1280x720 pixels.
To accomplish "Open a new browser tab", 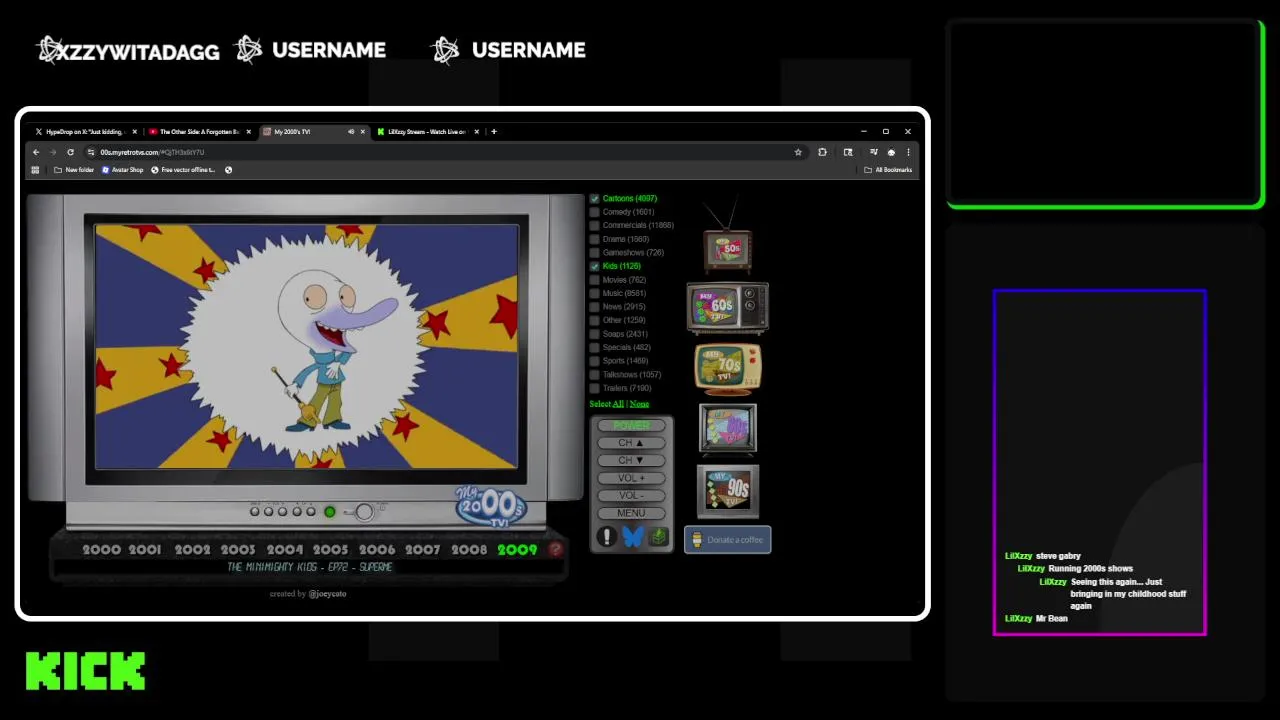I will click(494, 131).
